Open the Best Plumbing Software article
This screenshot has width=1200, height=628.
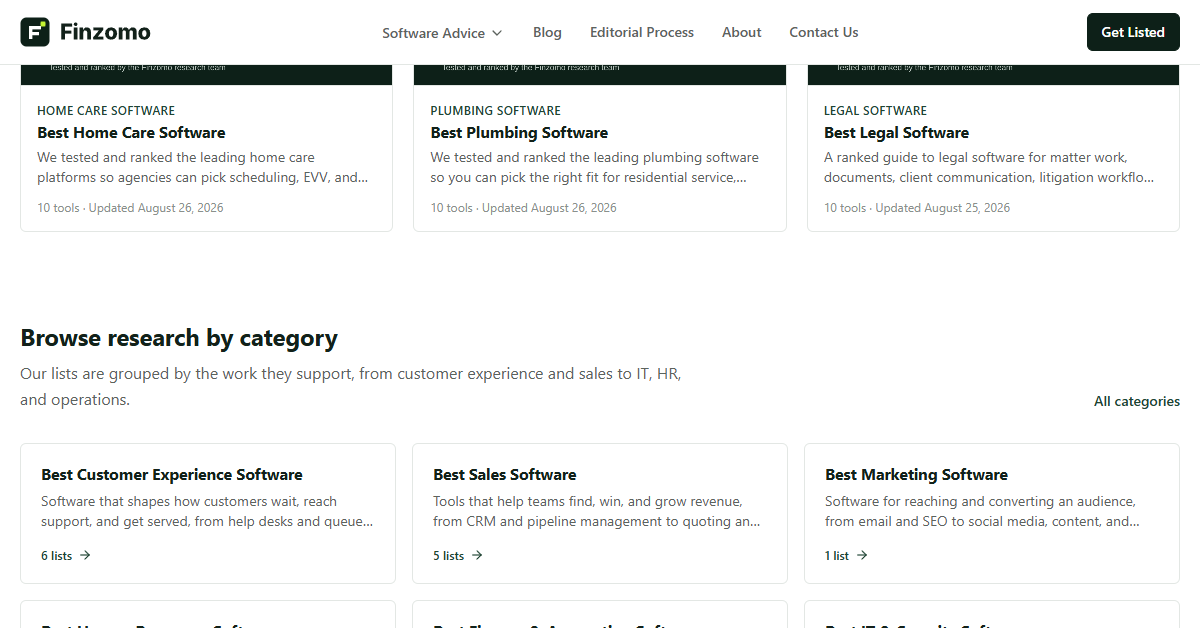click(519, 132)
